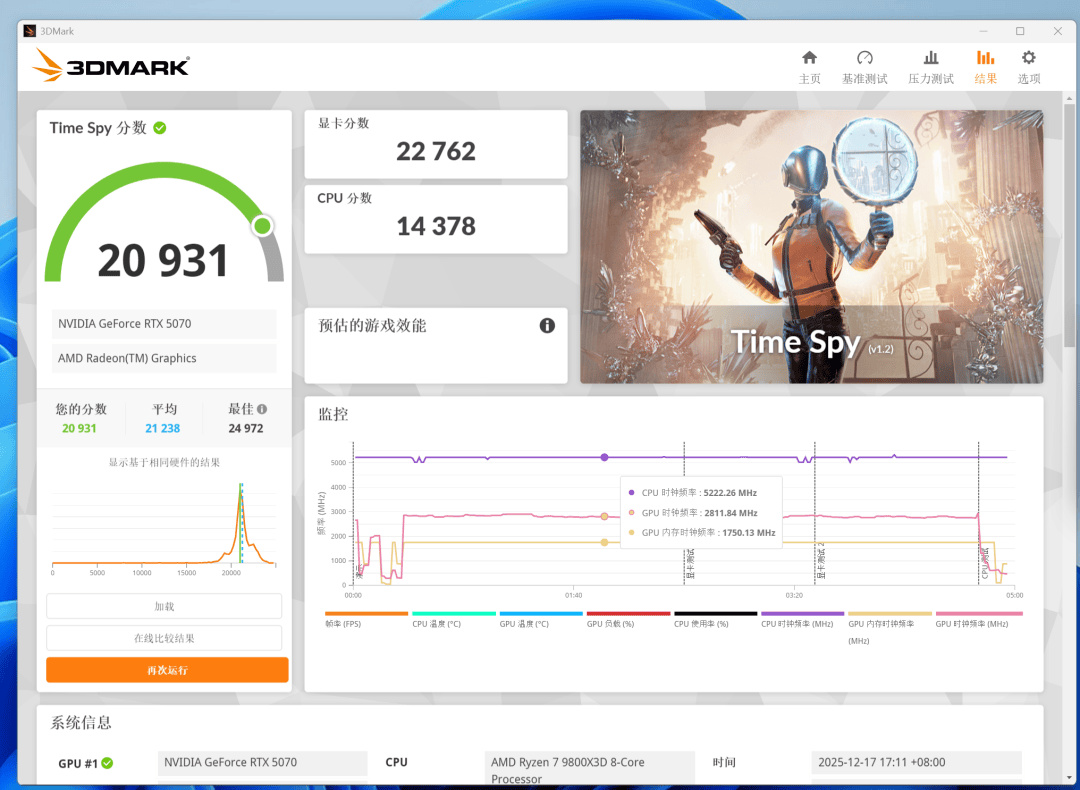The width and height of the screenshot is (1080, 790).
Task: Click the pink GPU clock marker on chart
Action: coord(604,516)
